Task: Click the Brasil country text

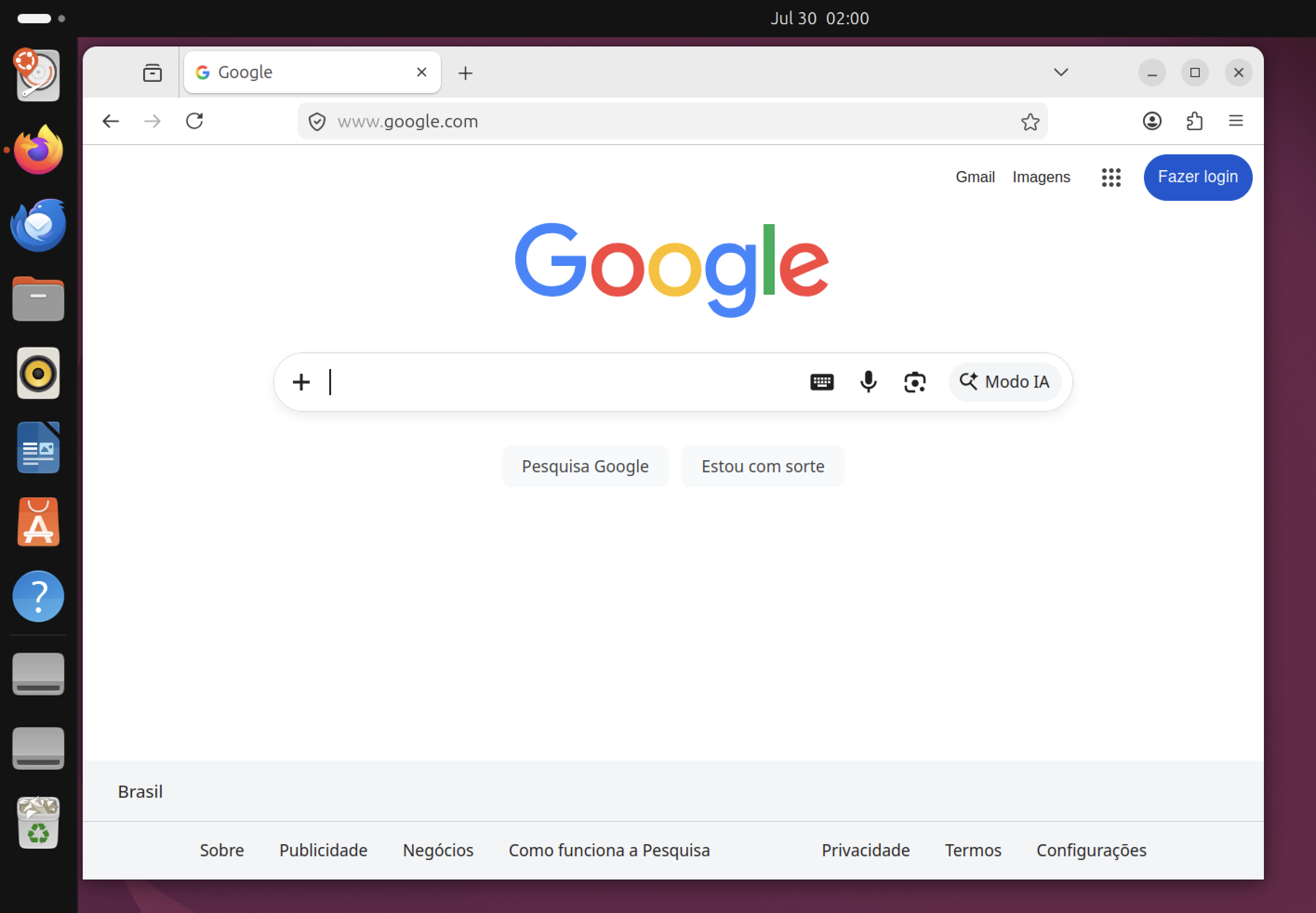Action: [x=140, y=792]
